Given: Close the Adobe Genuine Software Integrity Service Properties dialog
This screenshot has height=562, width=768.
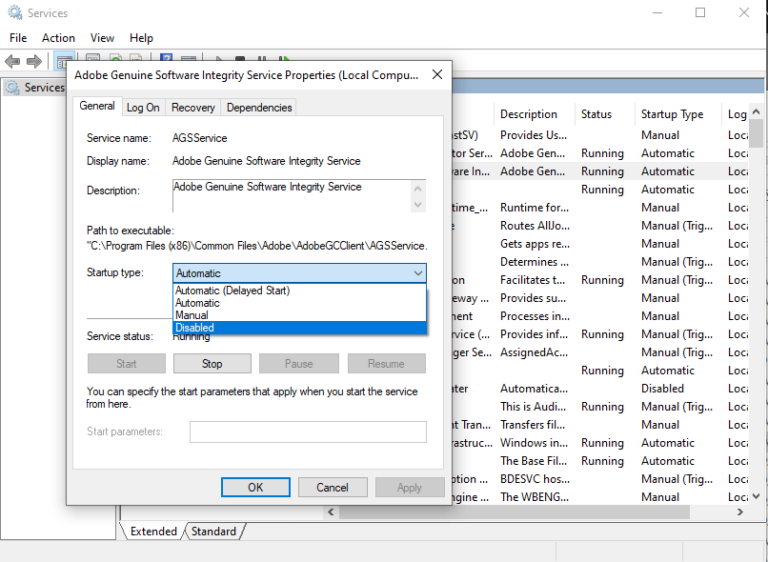Looking at the screenshot, I should tap(437, 74).
